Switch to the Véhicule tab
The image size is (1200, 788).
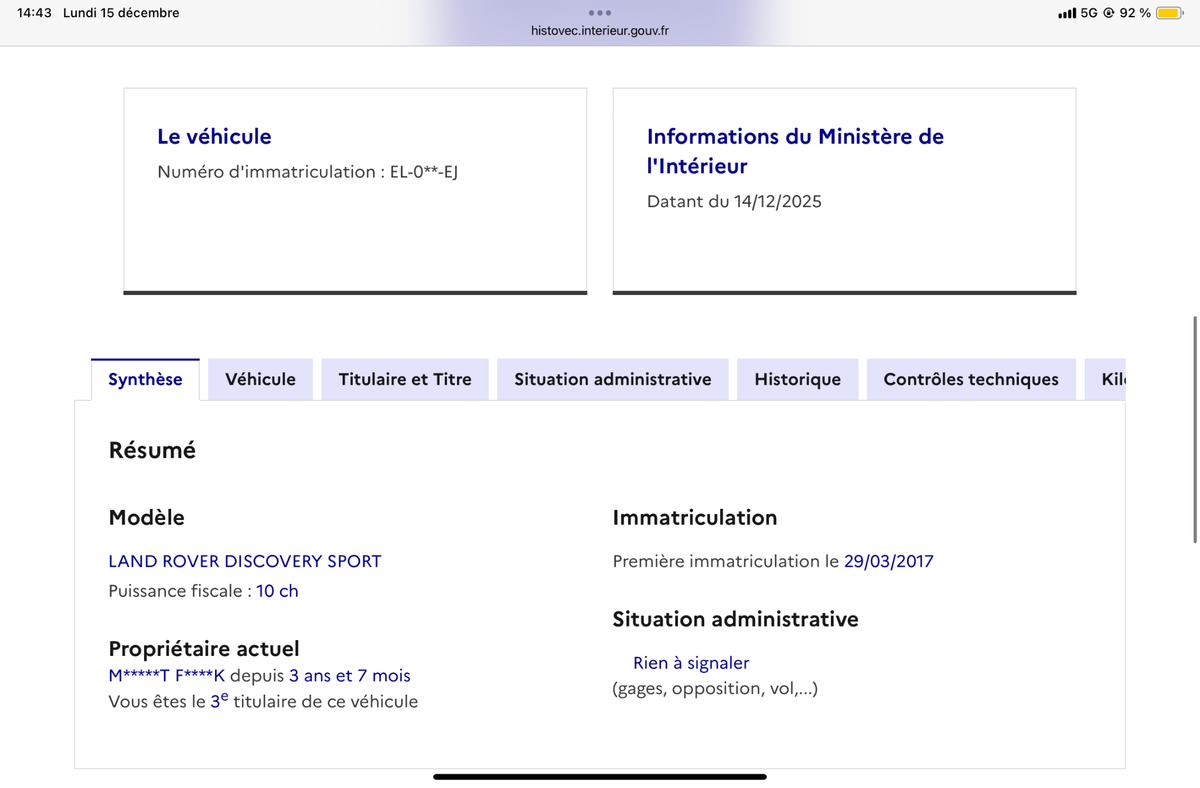click(x=260, y=379)
